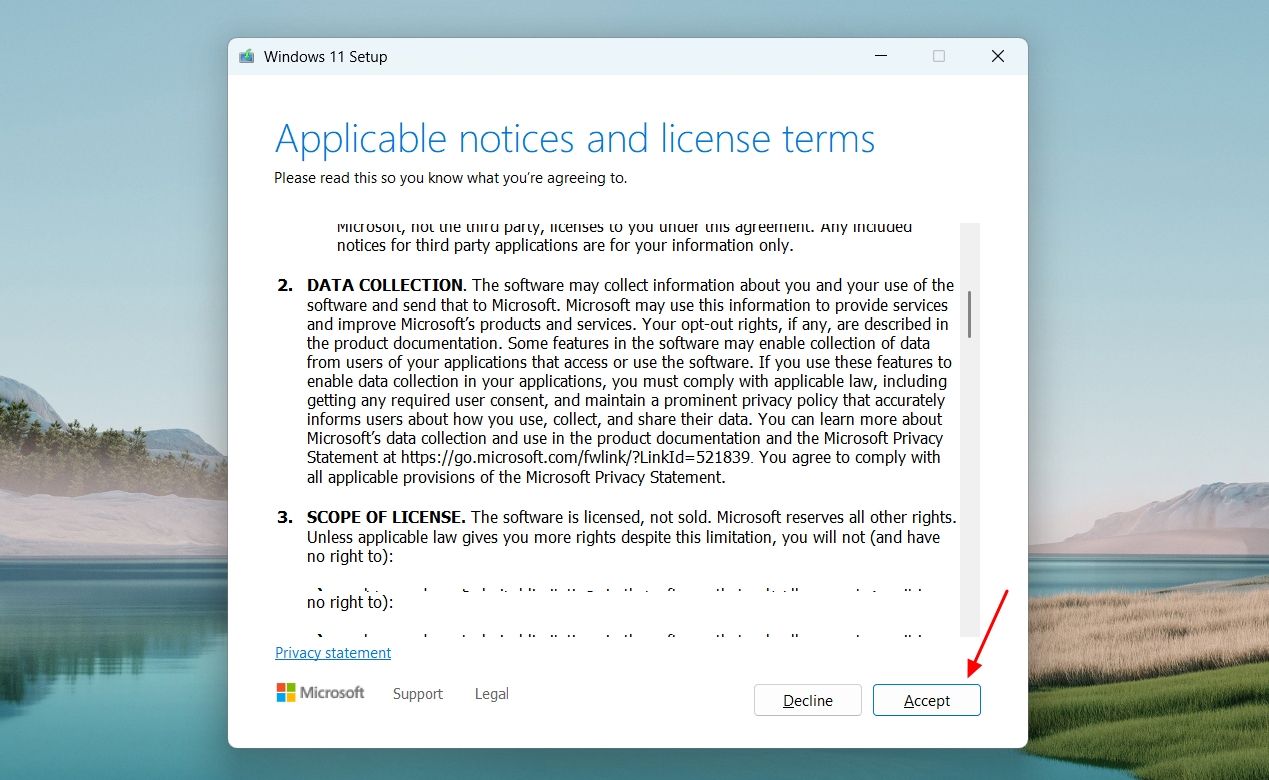Open the Support link
The height and width of the screenshot is (780, 1269).
417,694
